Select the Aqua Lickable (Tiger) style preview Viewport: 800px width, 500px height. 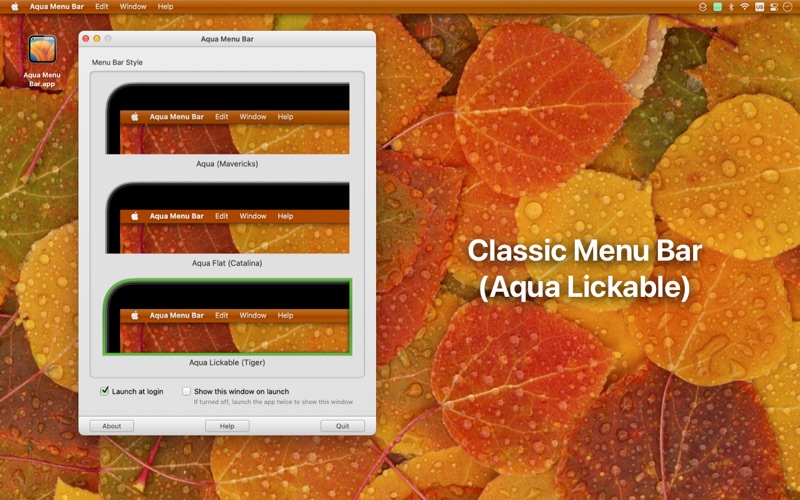[x=228, y=317]
